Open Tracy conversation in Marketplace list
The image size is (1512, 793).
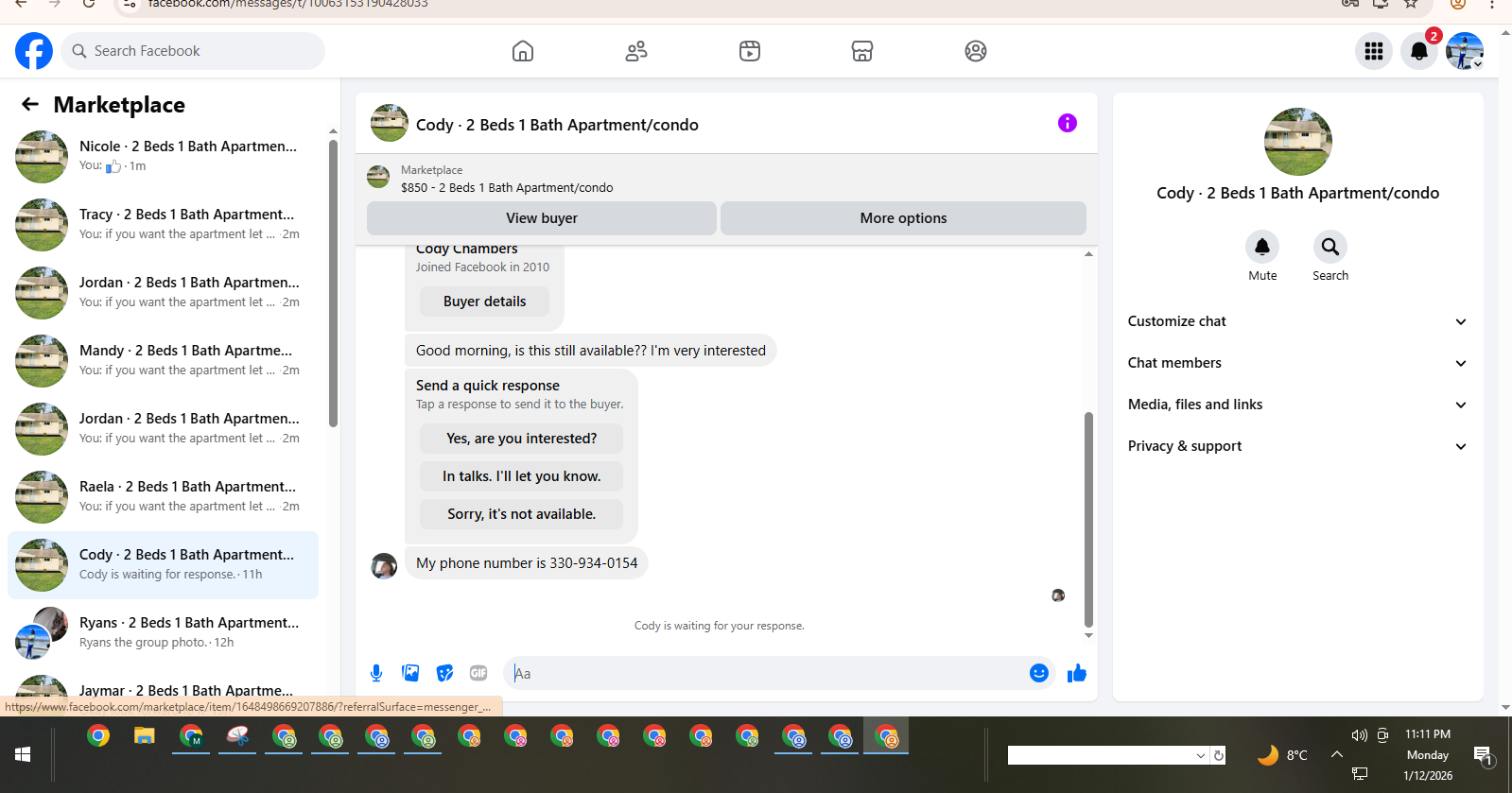163,224
